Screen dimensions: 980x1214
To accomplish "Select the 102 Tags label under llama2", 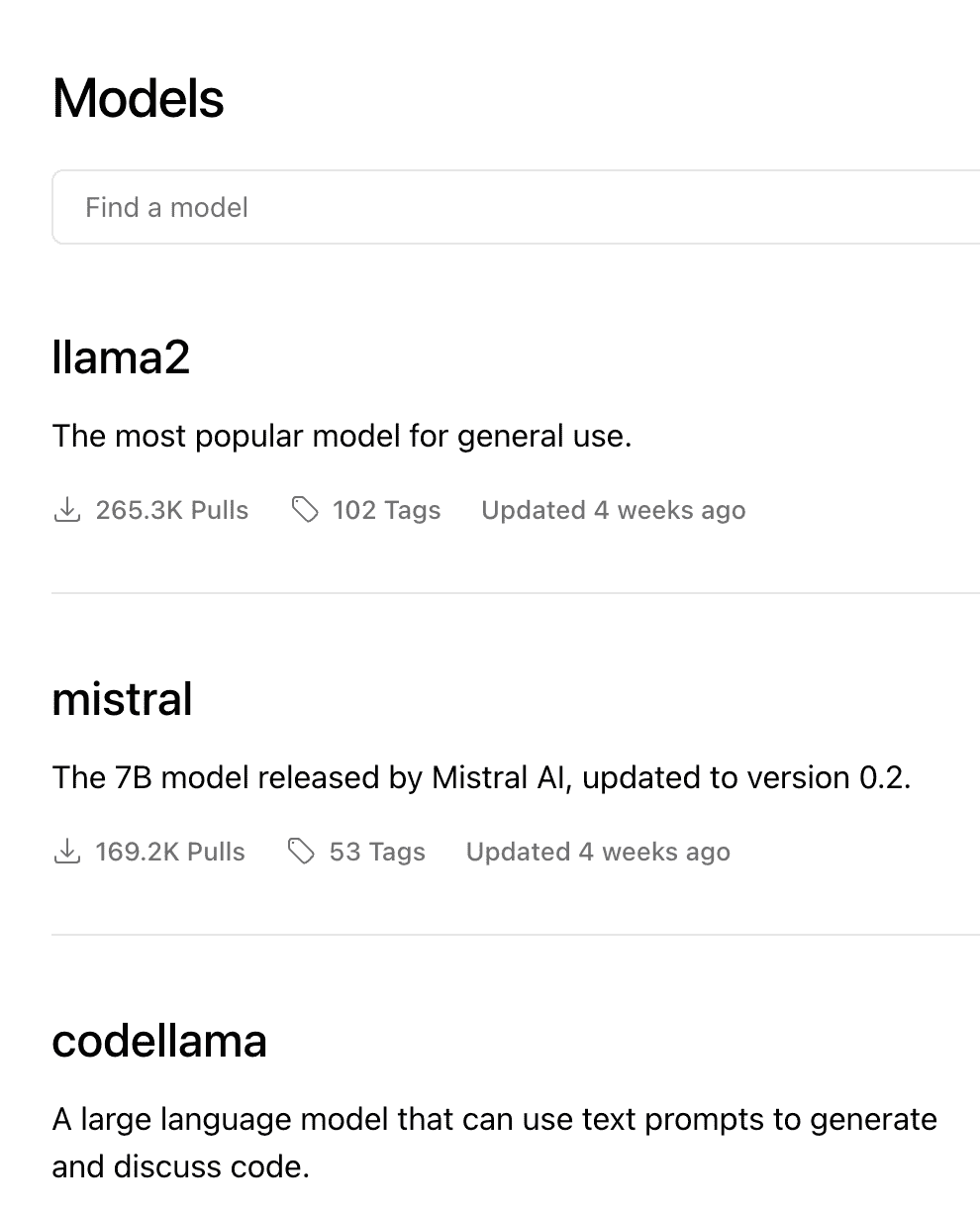I will pyautogui.click(x=387, y=510).
